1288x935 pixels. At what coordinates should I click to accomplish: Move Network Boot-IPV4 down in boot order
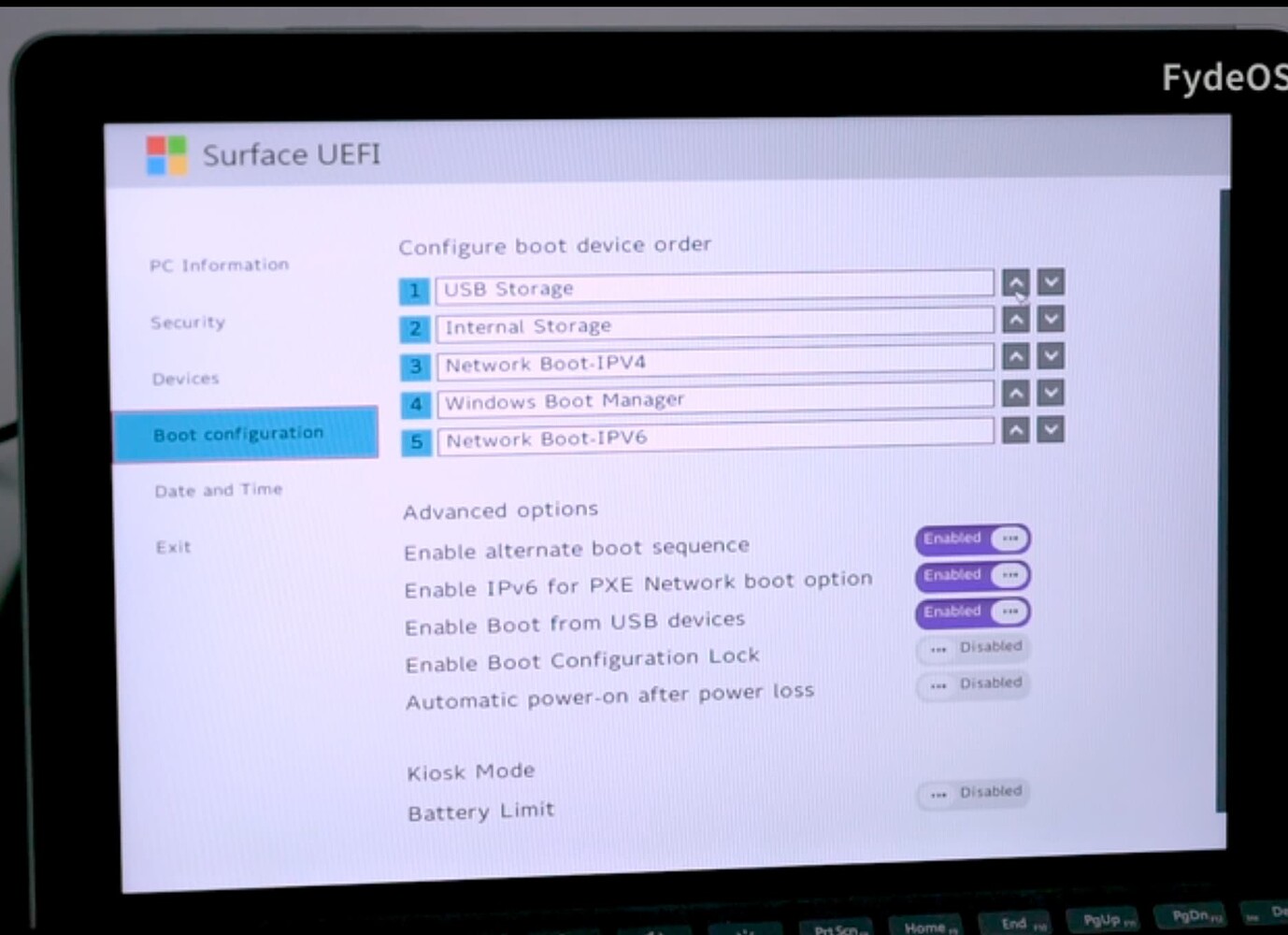click(x=1051, y=355)
